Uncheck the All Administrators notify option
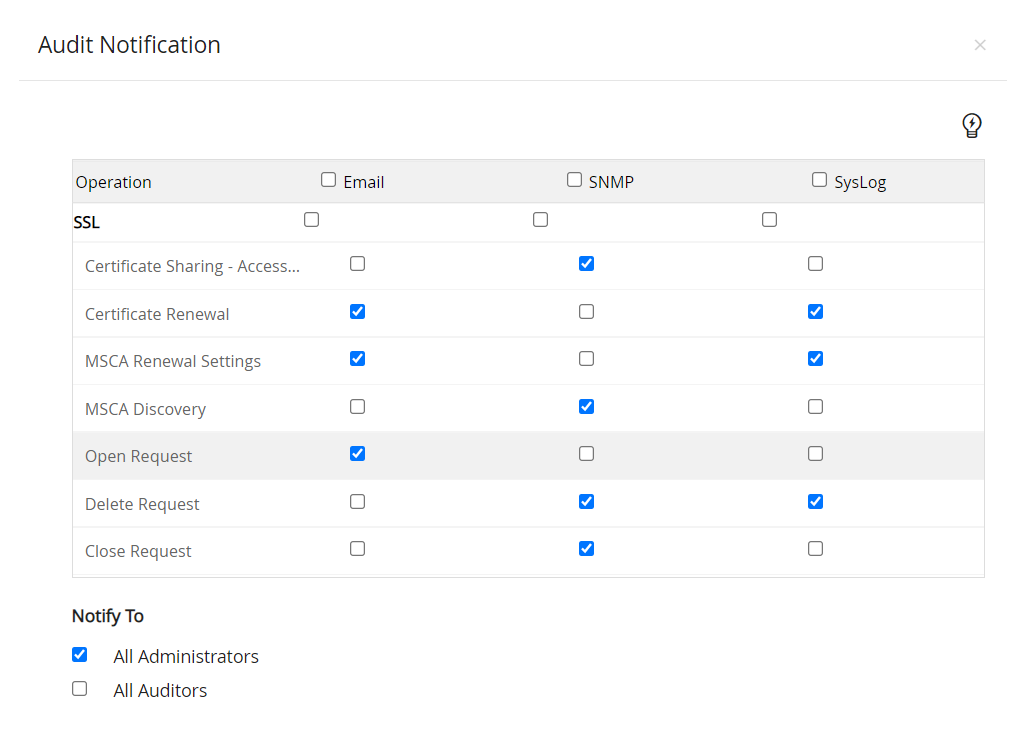Viewport: 1033px width, 730px height. (79, 654)
